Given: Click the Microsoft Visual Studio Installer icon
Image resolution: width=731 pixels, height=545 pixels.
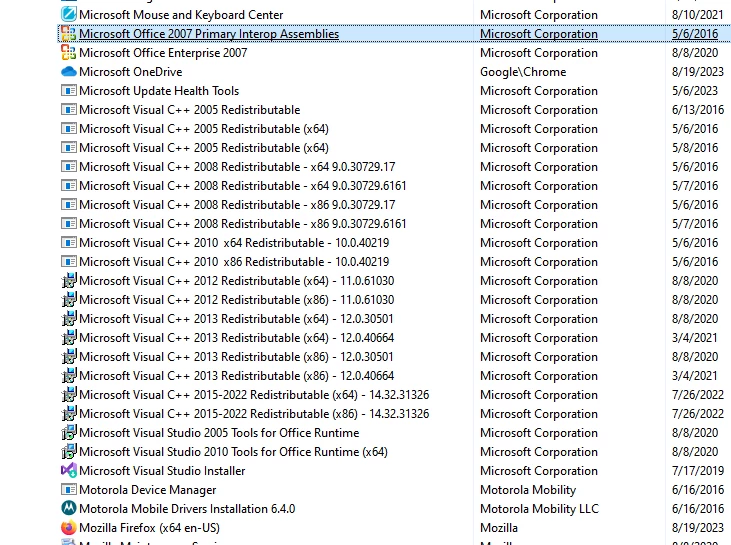Looking at the screenshot, I should [x=69, y=471].
